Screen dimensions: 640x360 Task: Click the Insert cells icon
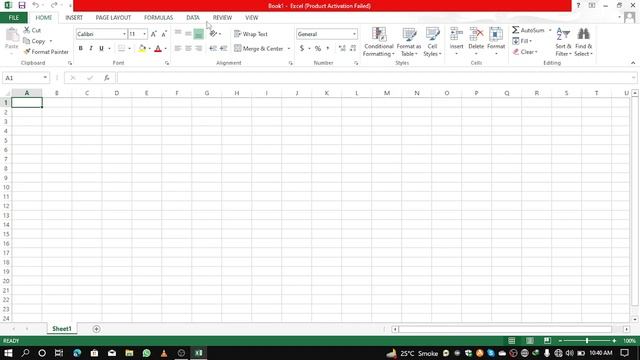click(456, 34)
